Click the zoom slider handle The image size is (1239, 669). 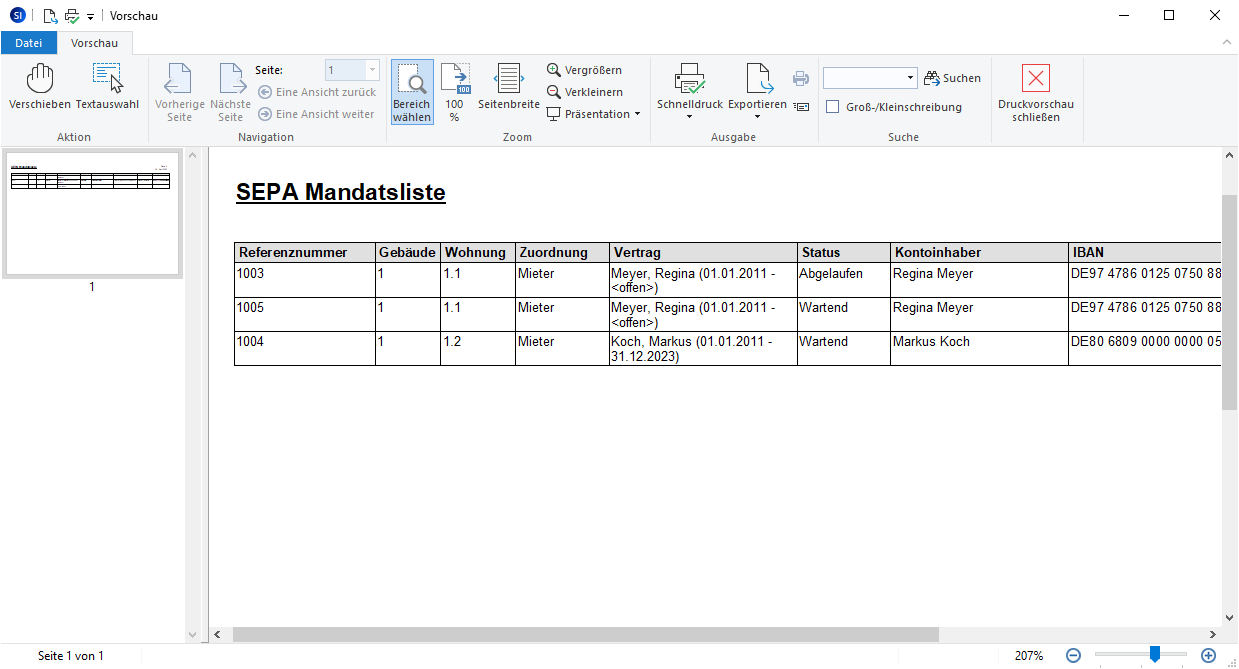click(1154, 655)
